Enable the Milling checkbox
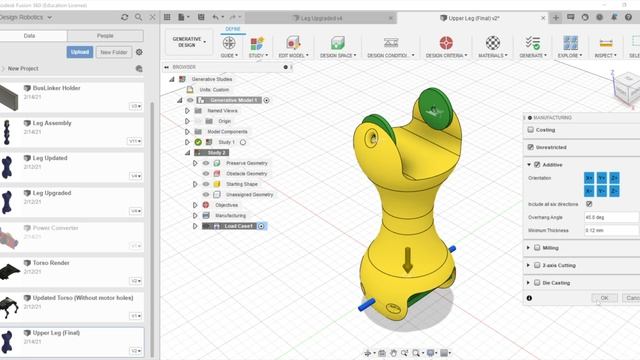Viewport: 640px width, 360px height. pyautogui.click(x=537, y=248)
